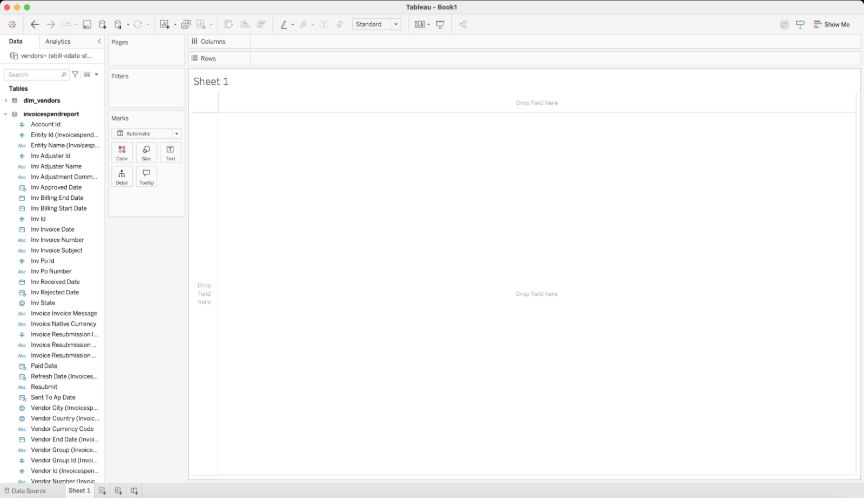Toggle the data pane filter icon
The image size is (864, 498).
[75, 74]
